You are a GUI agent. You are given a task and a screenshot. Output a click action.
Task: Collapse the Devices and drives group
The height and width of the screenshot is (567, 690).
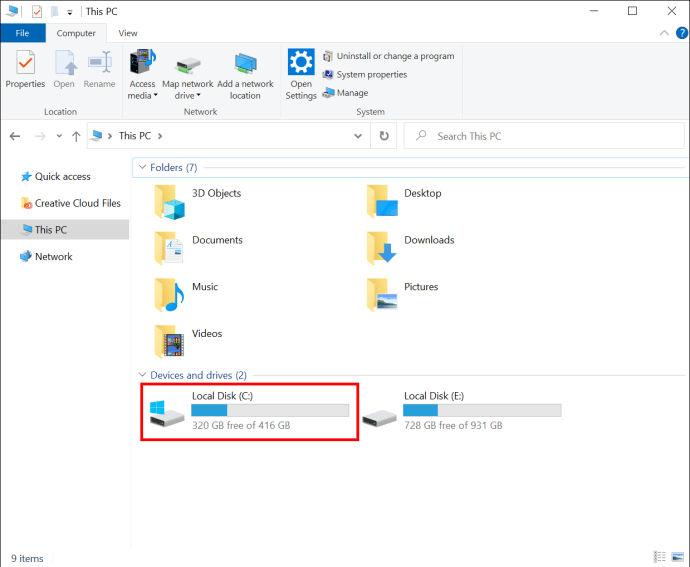coord(142,375)
